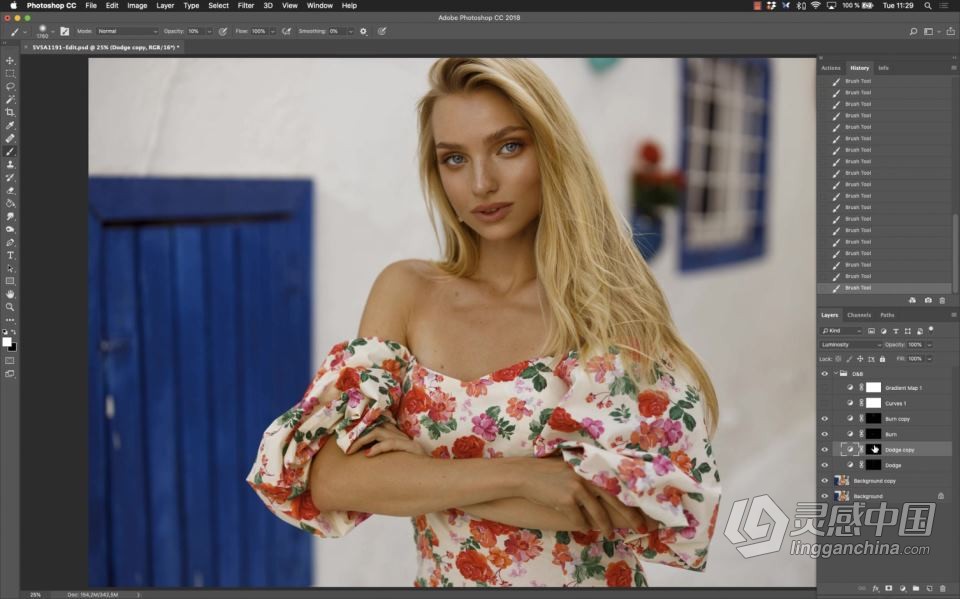The width and height of the screenshot is (960, 599).
Task: Hide the Burn copy layer
Action: click(825, 419)
